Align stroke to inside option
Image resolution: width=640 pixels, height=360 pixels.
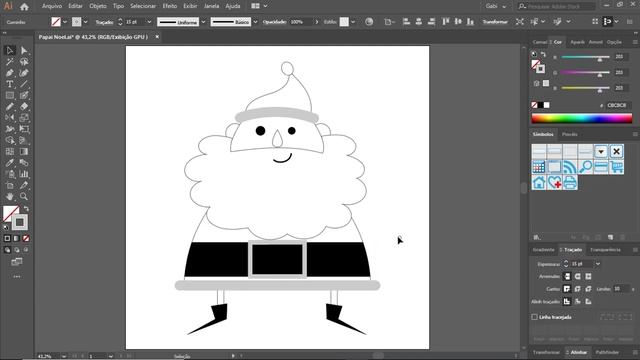click(578, 302)
